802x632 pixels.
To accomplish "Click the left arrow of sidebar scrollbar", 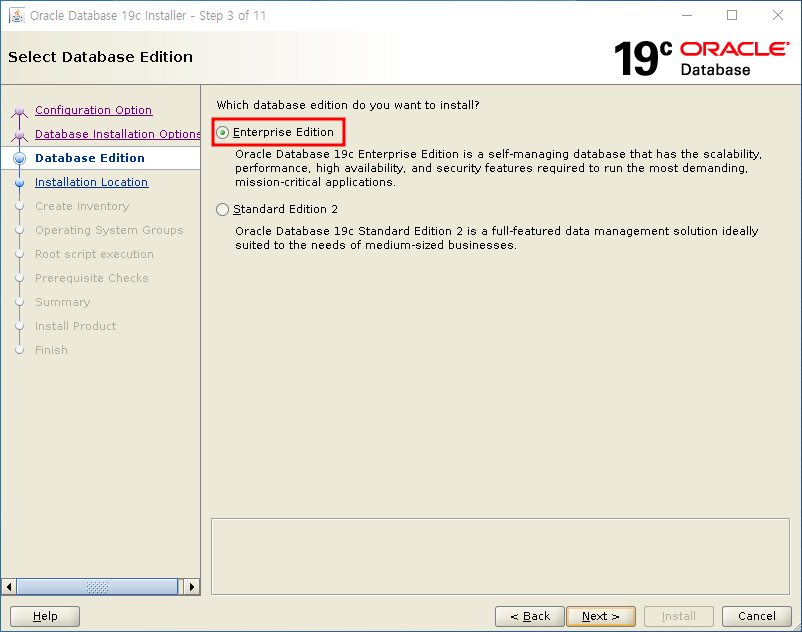I will pos(9,586).
